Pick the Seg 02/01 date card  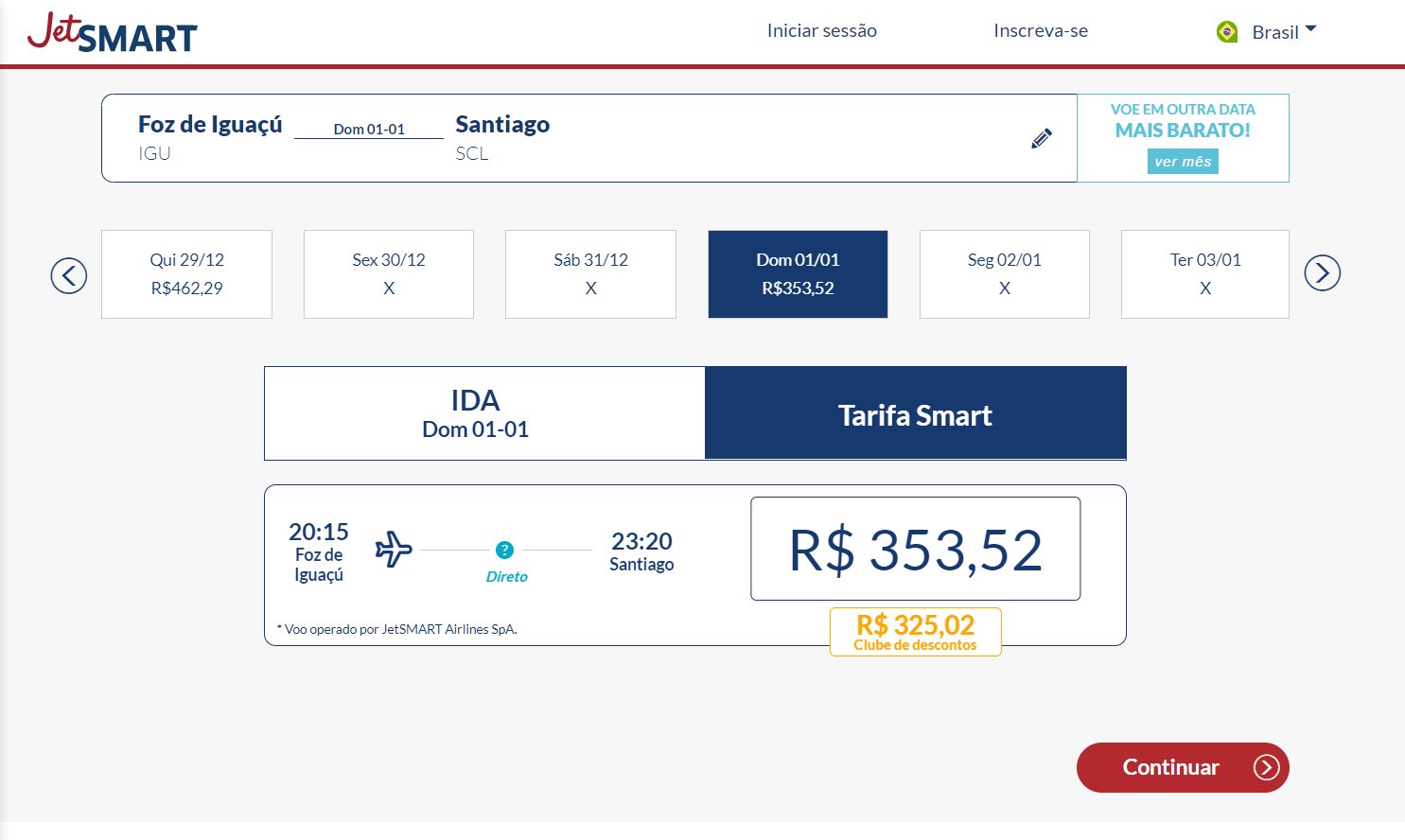(1005, 274)
